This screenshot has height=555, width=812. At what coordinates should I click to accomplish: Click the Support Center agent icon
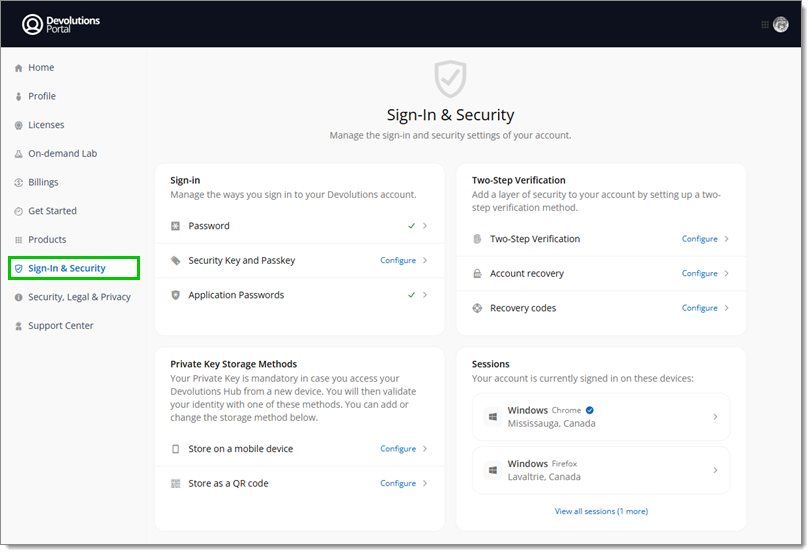pos(19,326)
